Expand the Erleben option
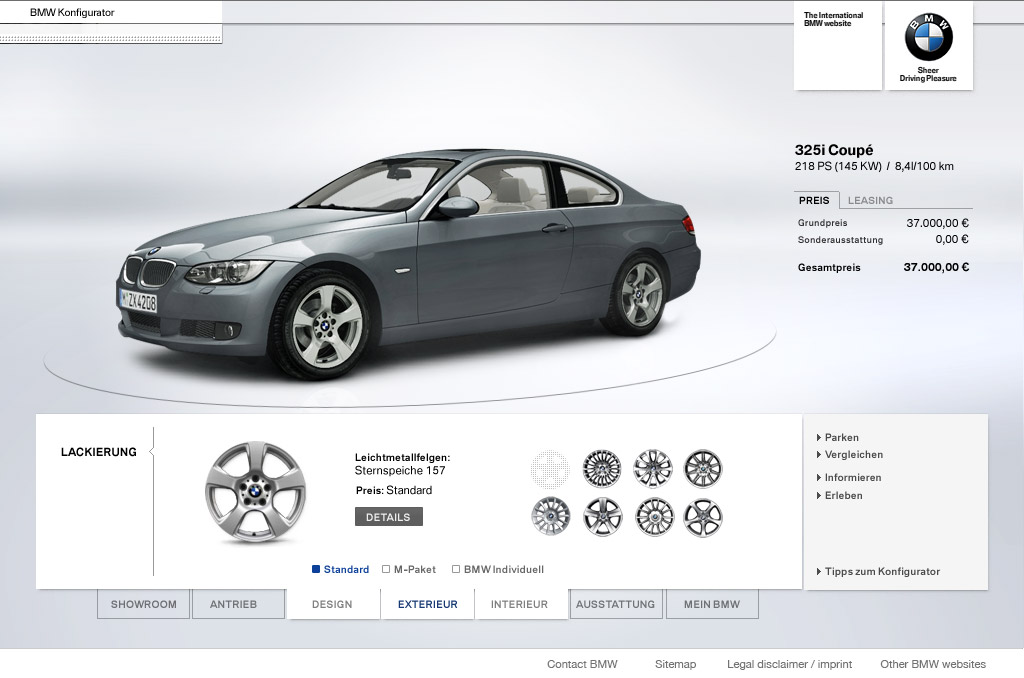The height and width of the screenshot is (678, 1024). [x=840, y=496]
